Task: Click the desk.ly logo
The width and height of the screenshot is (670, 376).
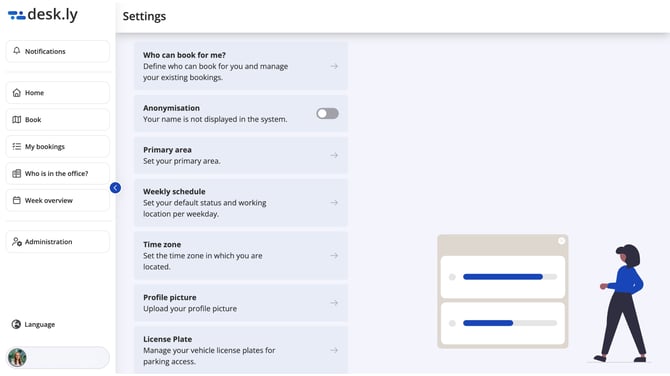Action: [43, 15]
